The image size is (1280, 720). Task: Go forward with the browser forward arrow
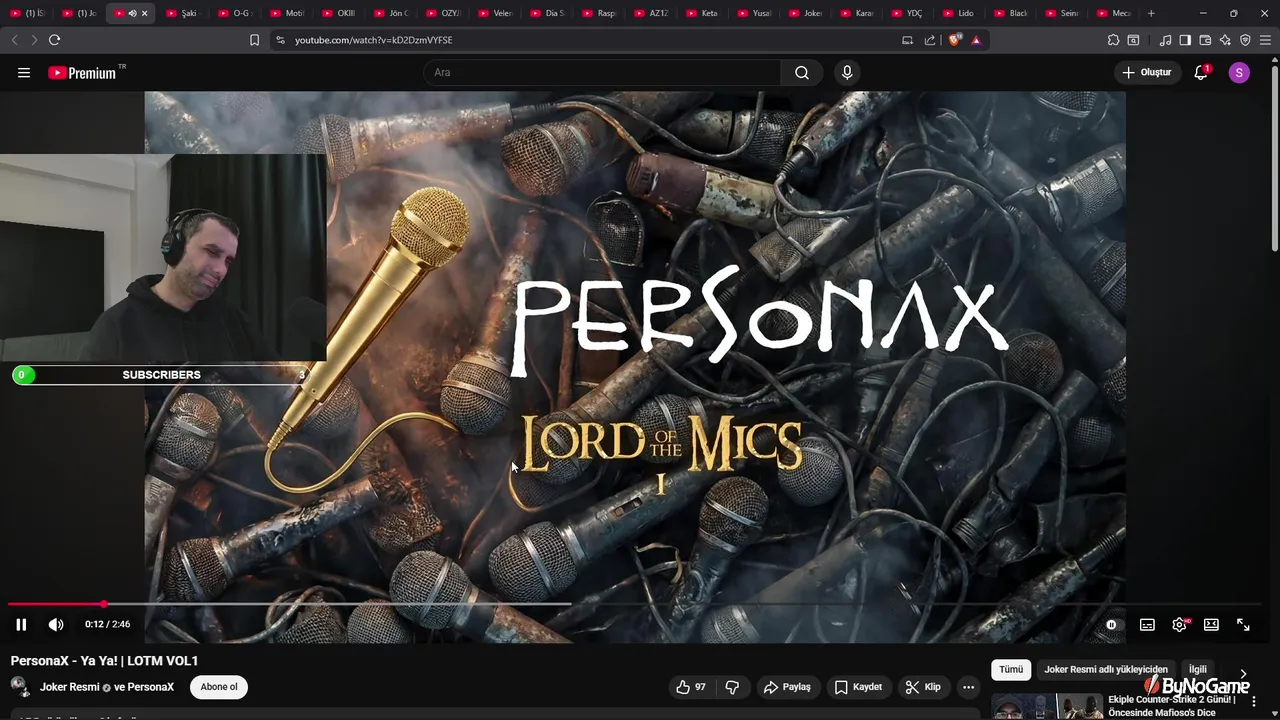coord(34,40)
